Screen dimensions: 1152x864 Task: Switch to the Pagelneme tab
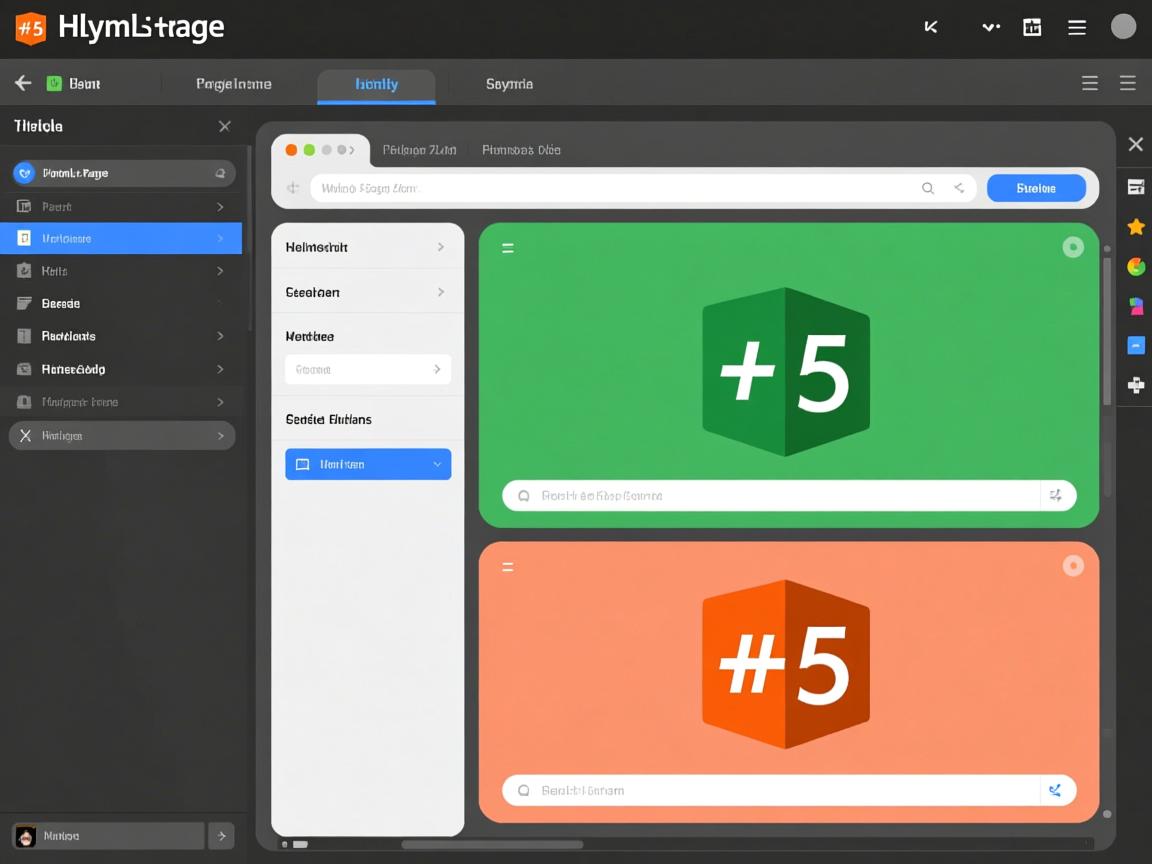(x=233, y=84)
